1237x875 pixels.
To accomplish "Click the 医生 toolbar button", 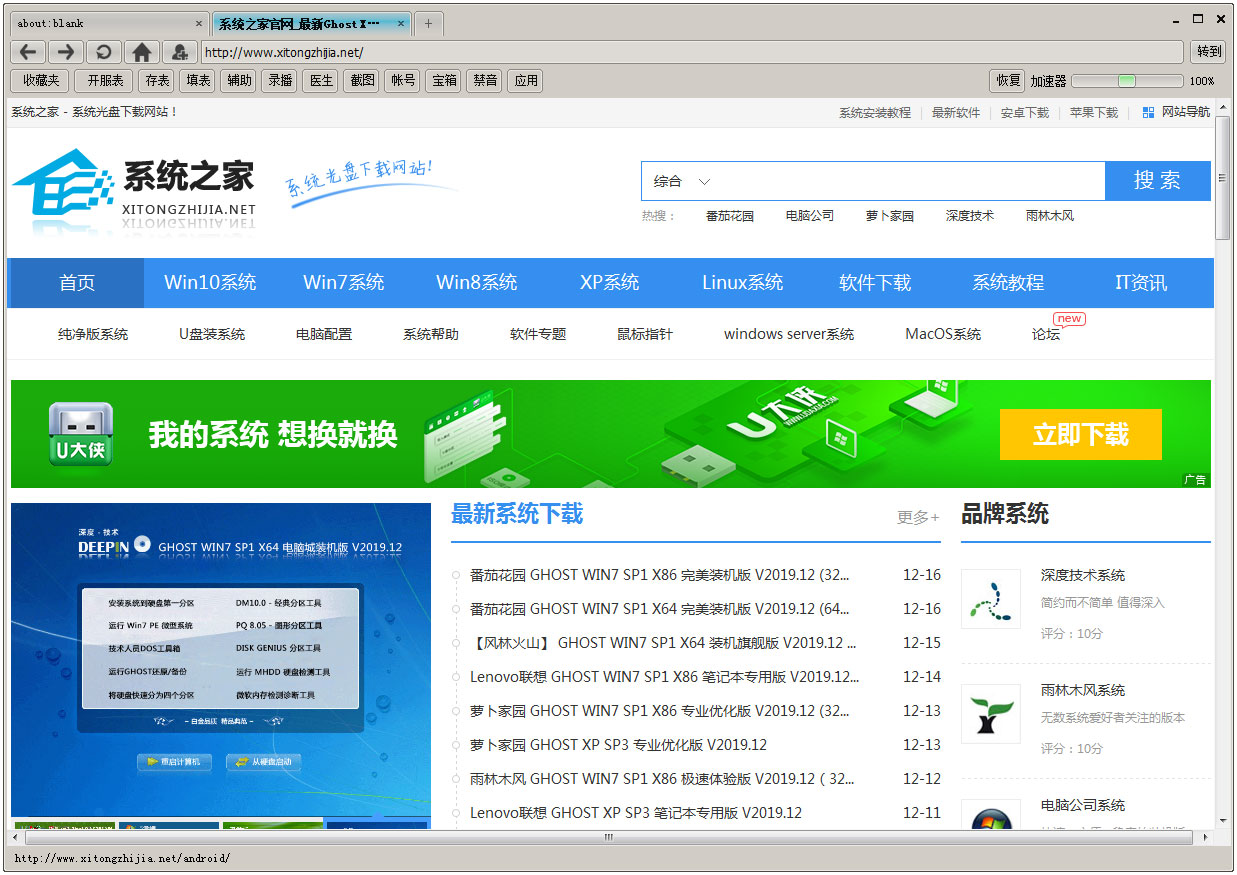I will coord(322,81).
